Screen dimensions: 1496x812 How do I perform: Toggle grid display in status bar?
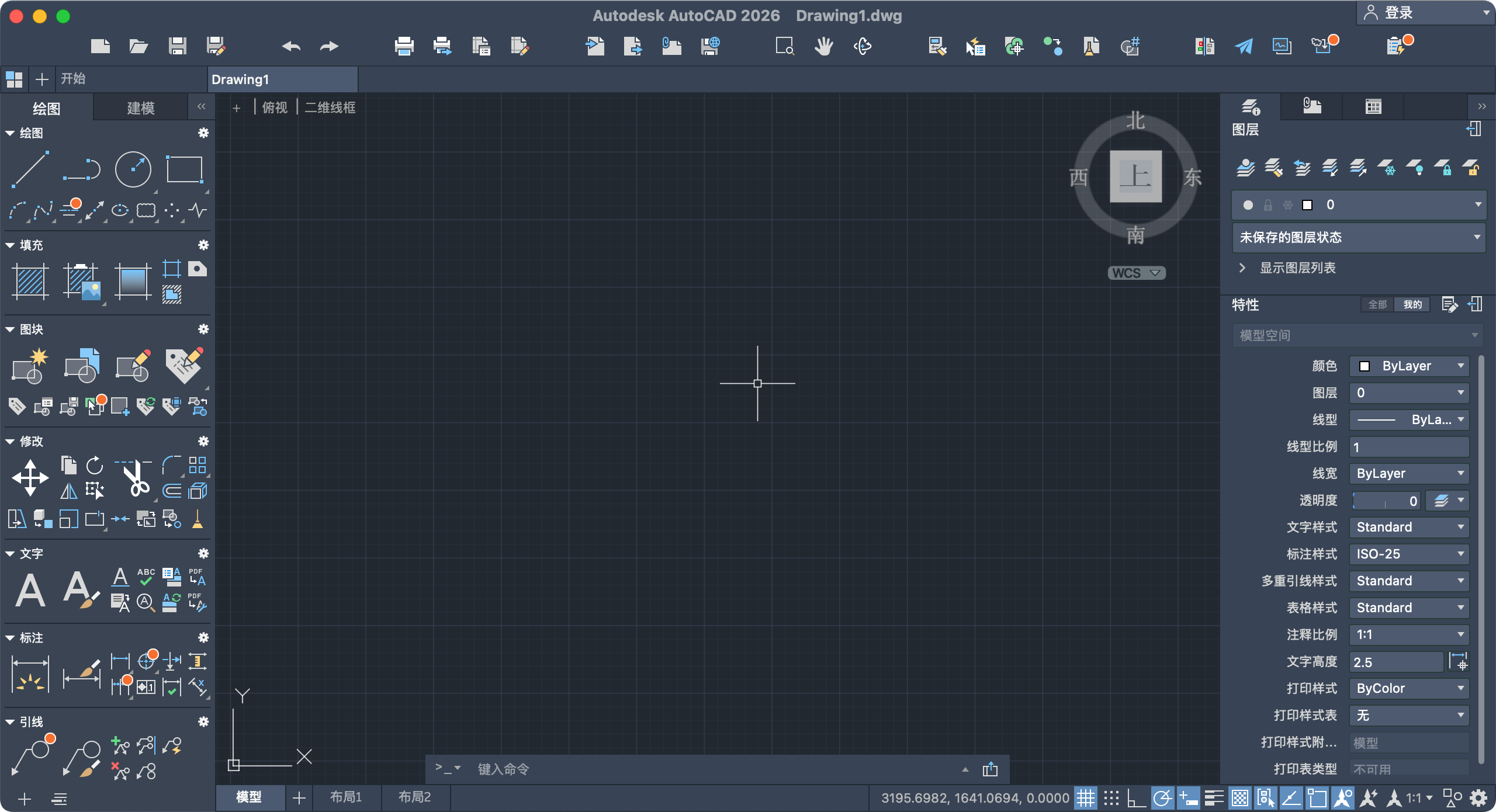pos(1085,797)
